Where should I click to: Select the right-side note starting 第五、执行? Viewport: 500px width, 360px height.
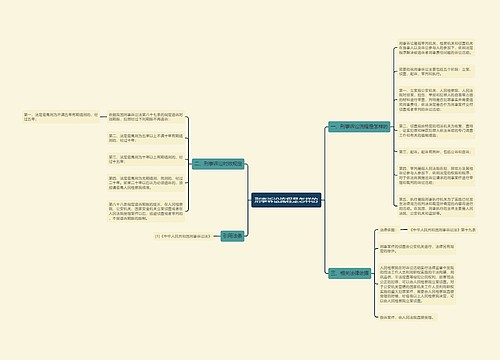click(436, 206)
